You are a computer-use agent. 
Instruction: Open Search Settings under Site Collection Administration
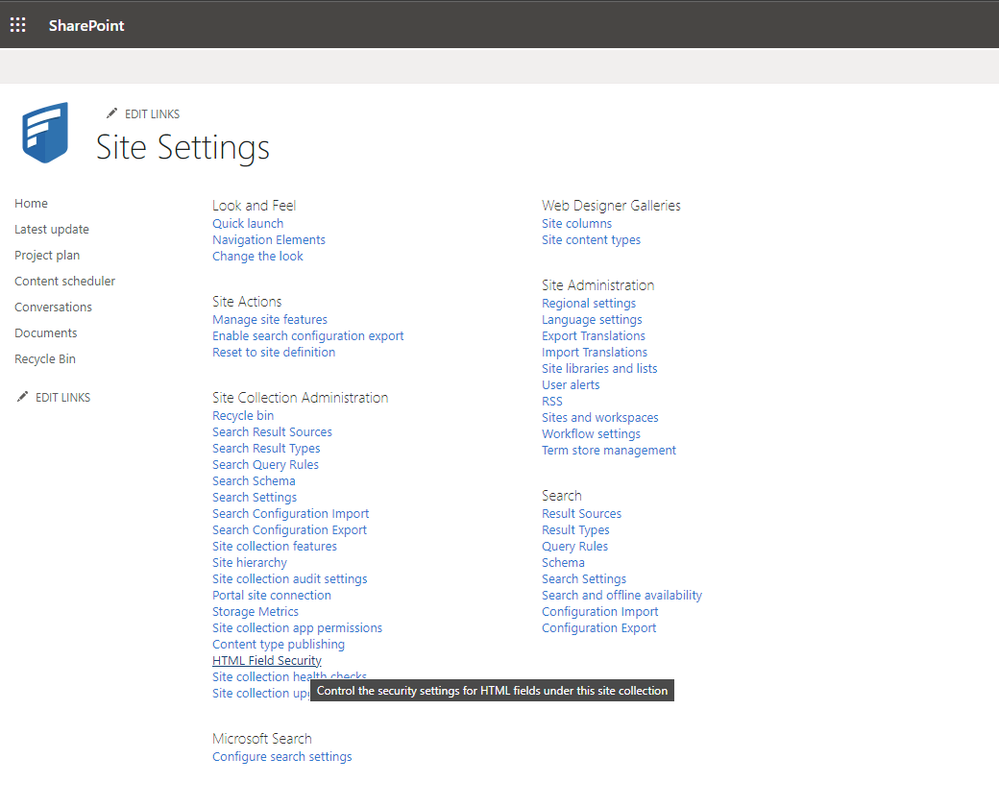click(255, 497)
